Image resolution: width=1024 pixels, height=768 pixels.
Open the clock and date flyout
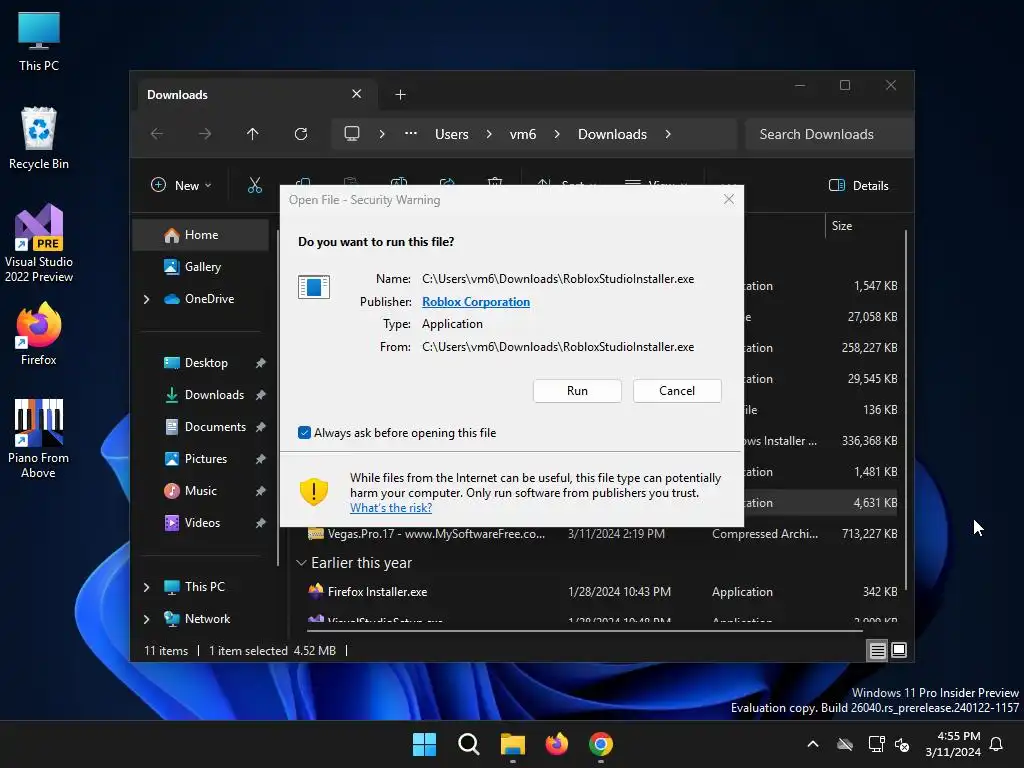point(953,744)
